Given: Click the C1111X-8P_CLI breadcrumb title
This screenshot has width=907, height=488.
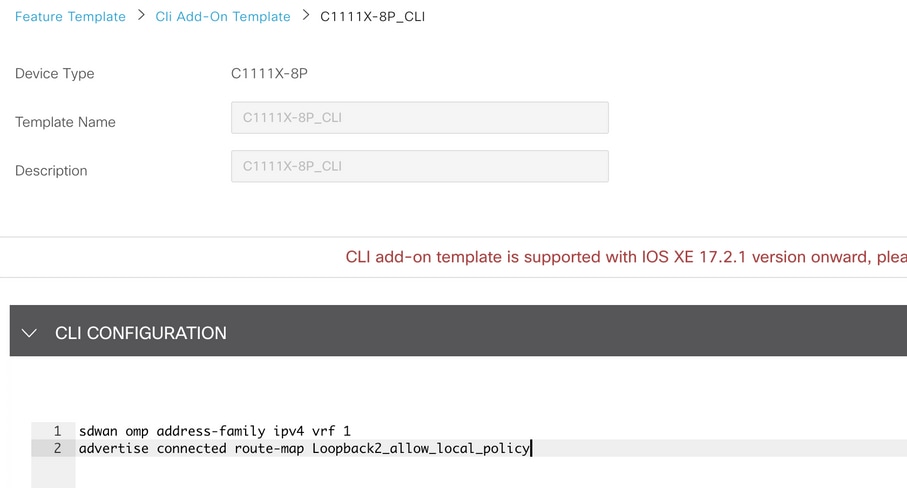Looking at the screenshot, I should coord(372,17).
